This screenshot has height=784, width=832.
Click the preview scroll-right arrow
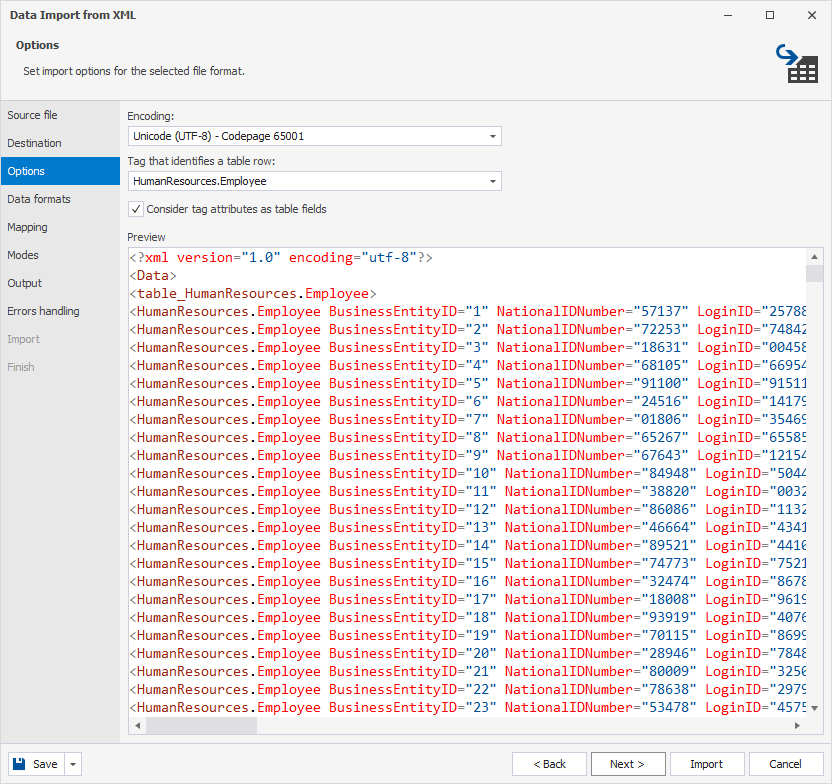(x=797, y=725)
